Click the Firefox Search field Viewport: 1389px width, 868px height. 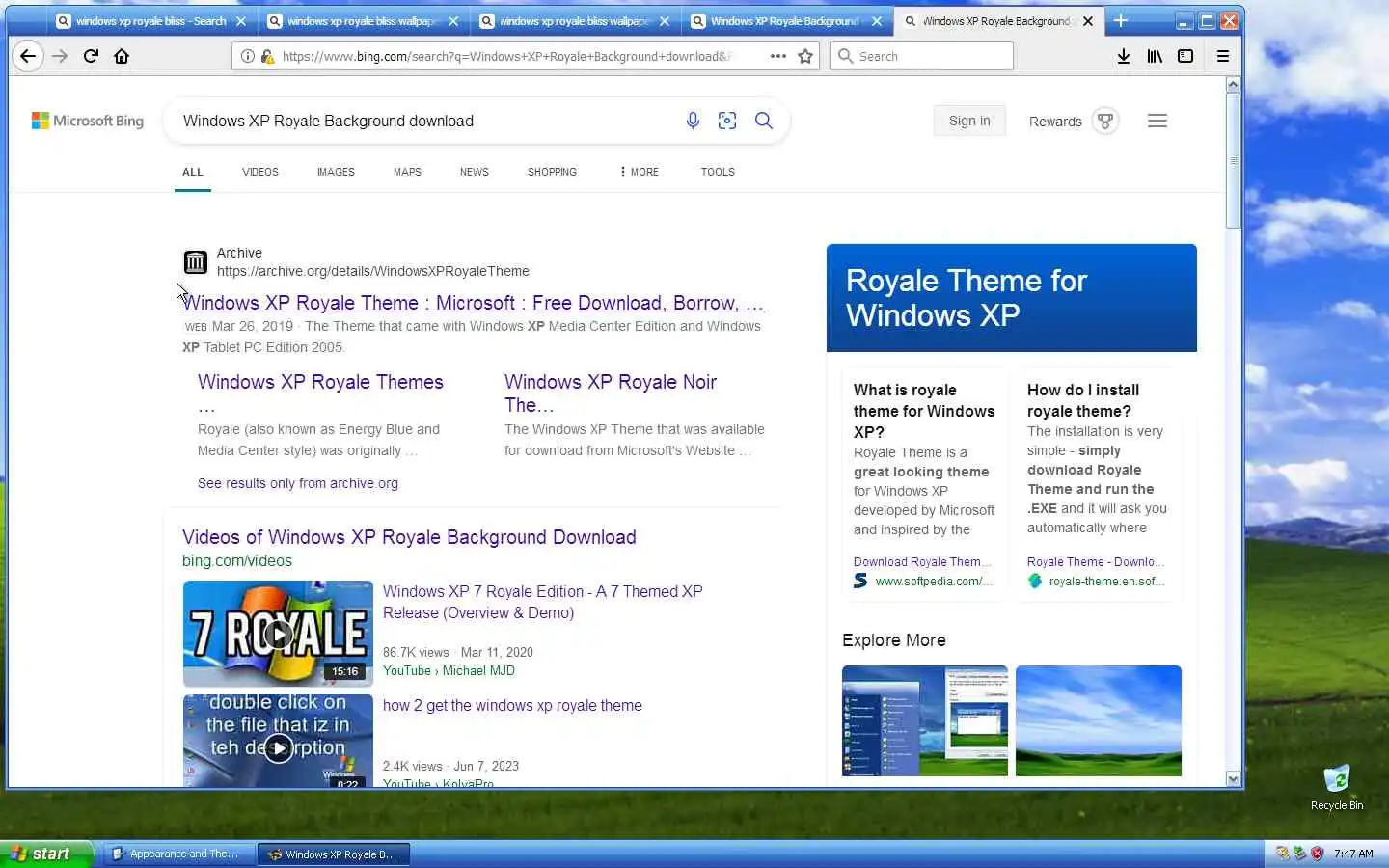point(921,56)
